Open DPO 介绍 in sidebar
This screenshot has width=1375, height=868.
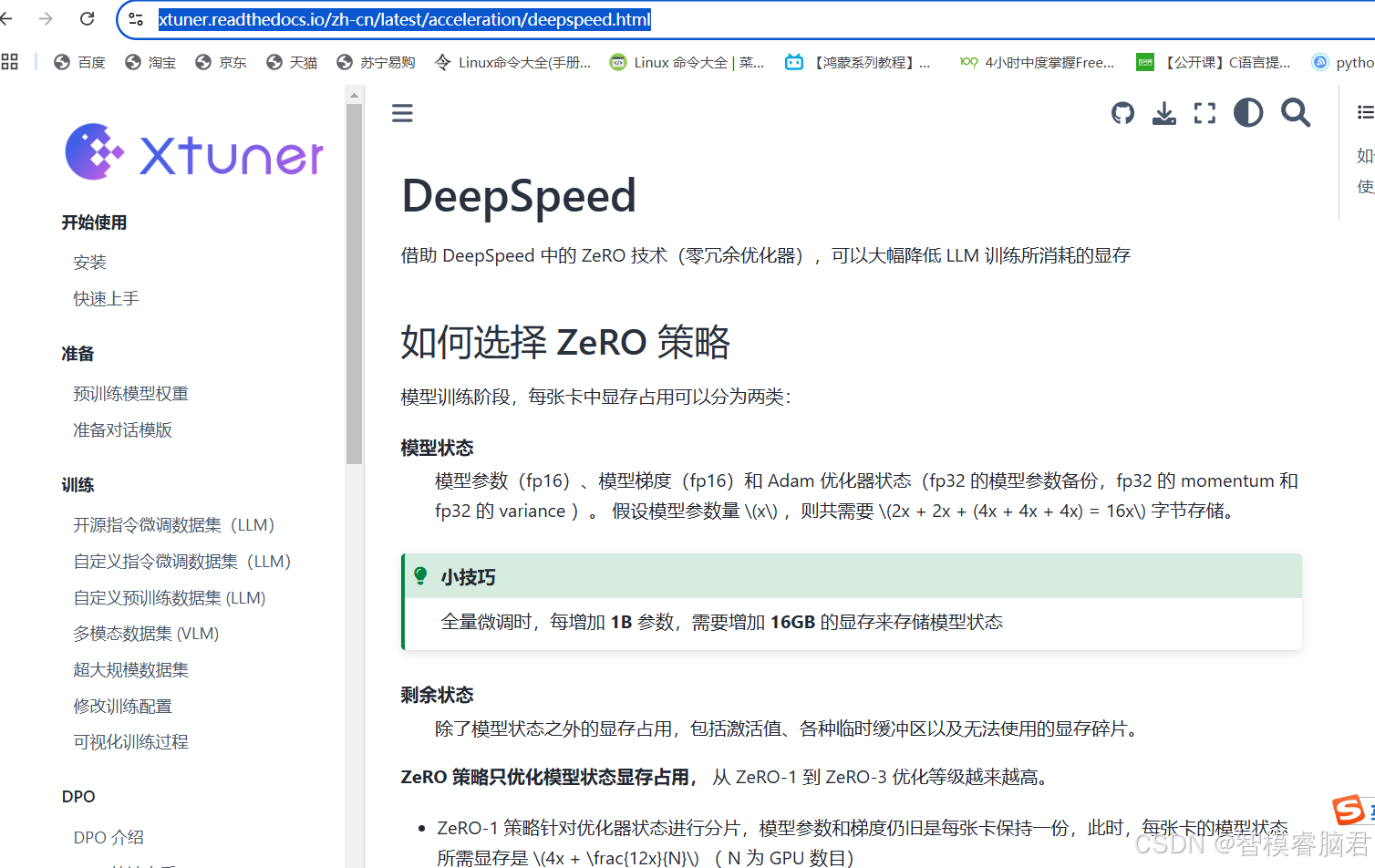tap(109, 838)
